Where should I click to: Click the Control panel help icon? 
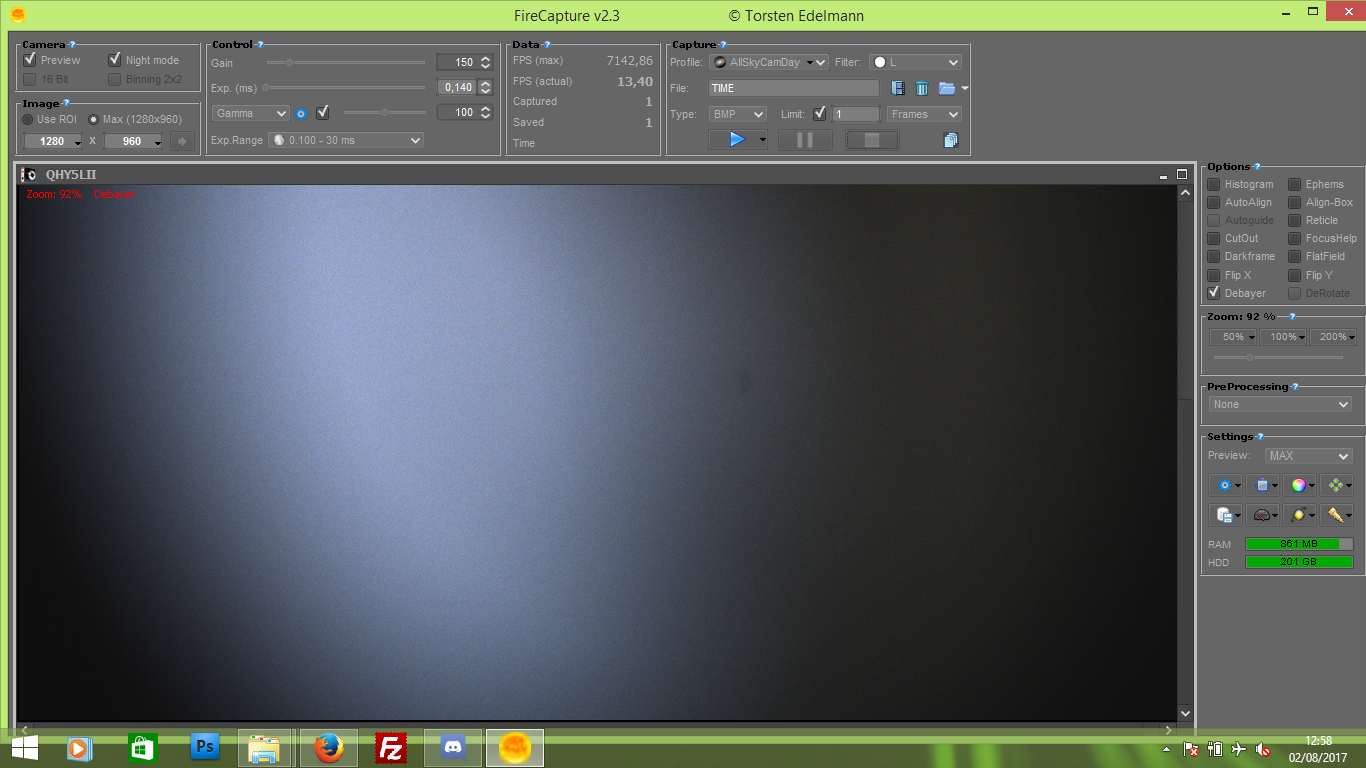pos(260,45)
